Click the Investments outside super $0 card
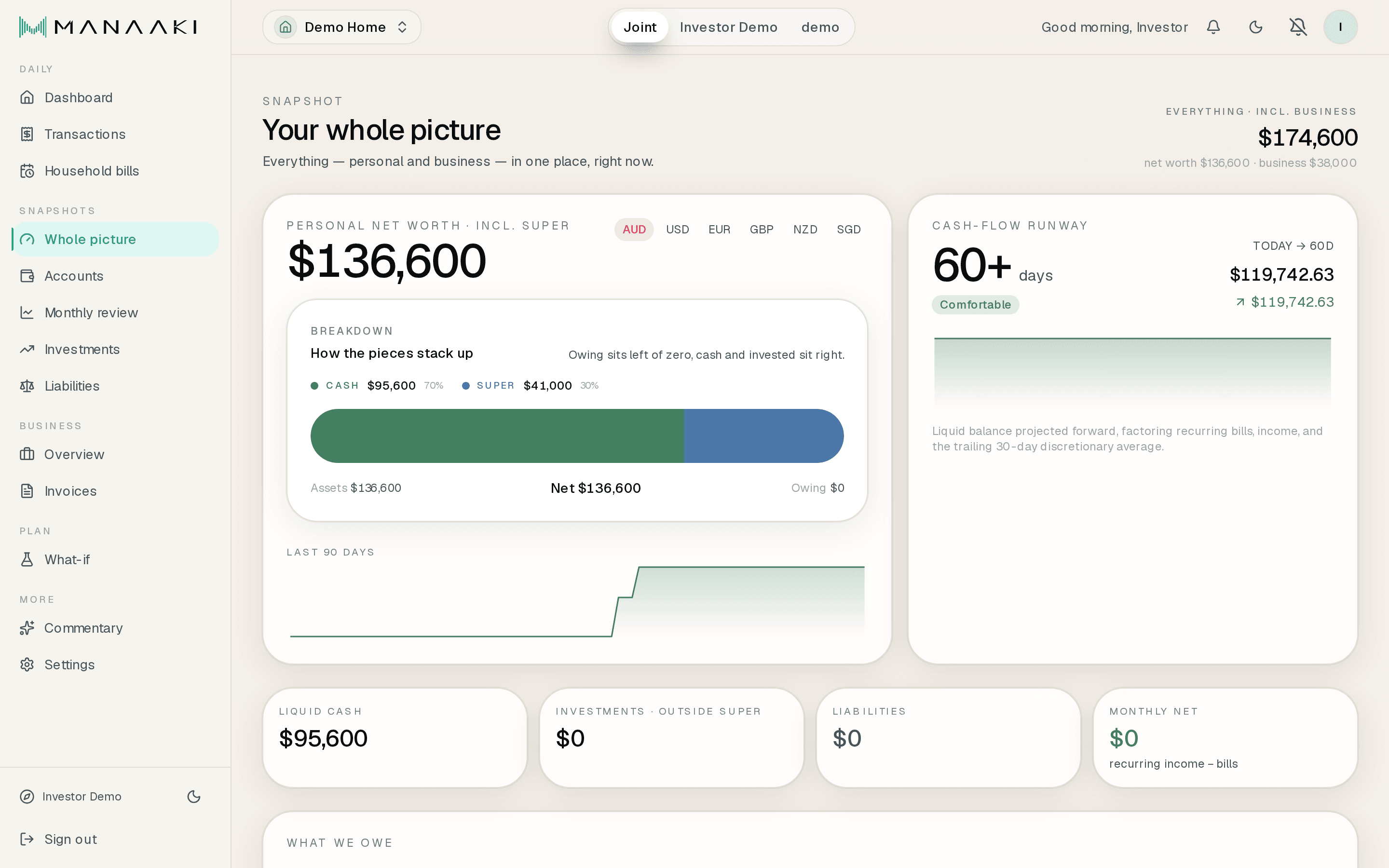 pyautogui.click(x=671, y=738)
